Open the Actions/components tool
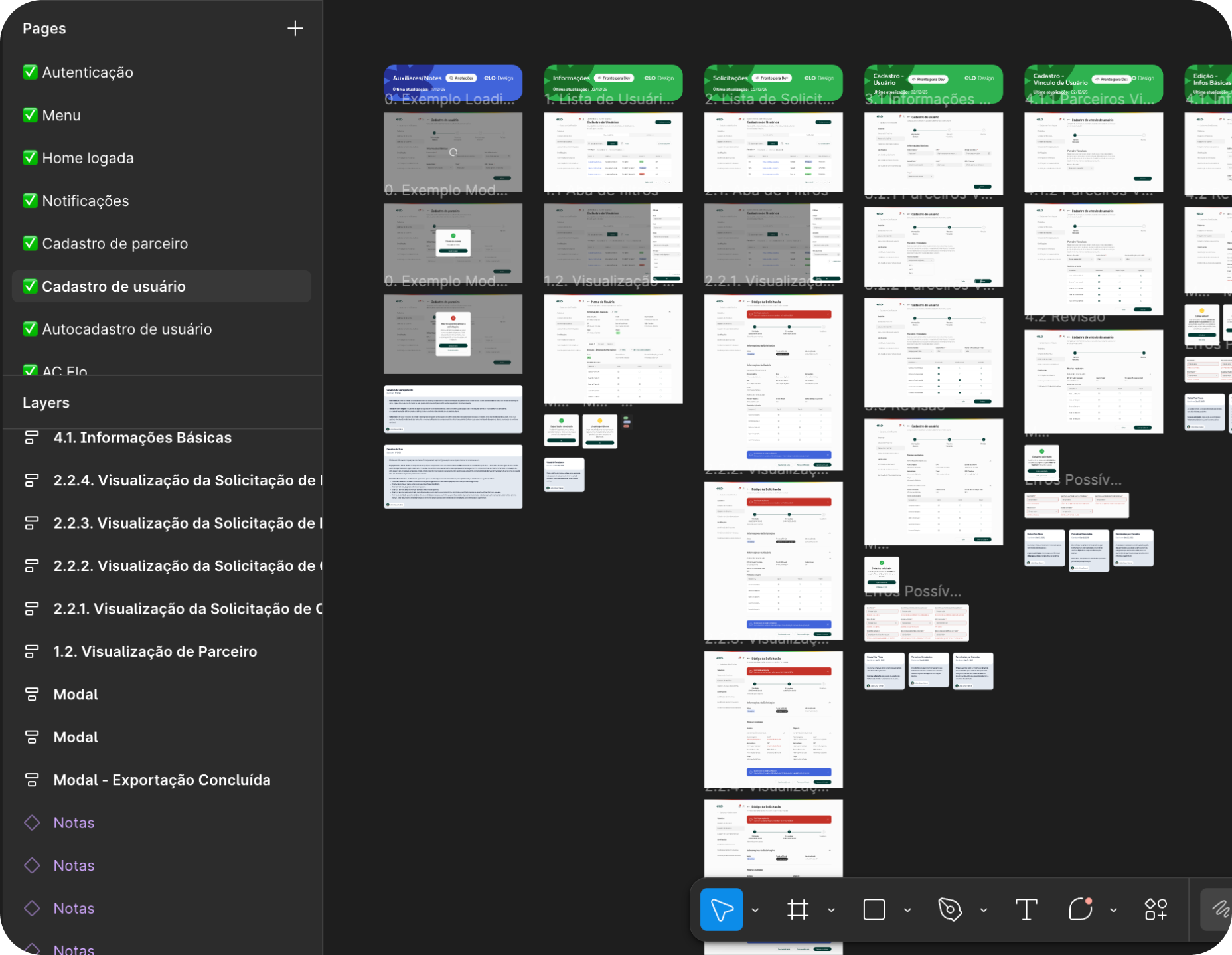Image resolution: width=1232 pixels, height=955 pixels. click(x=1156, y=909)
